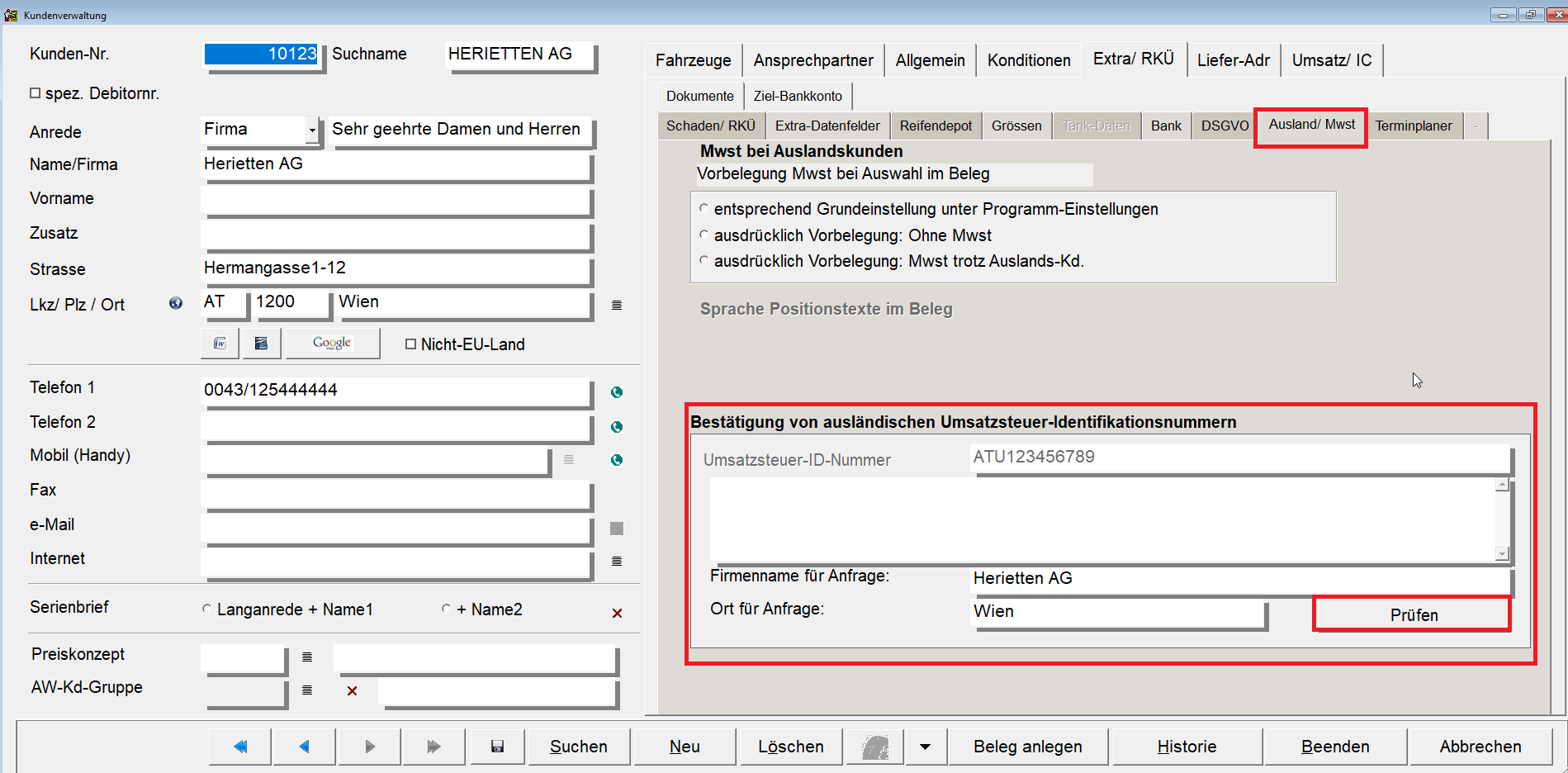
Task: Click the down arrow of the VAT result scrollbar
Action: 1503,554
